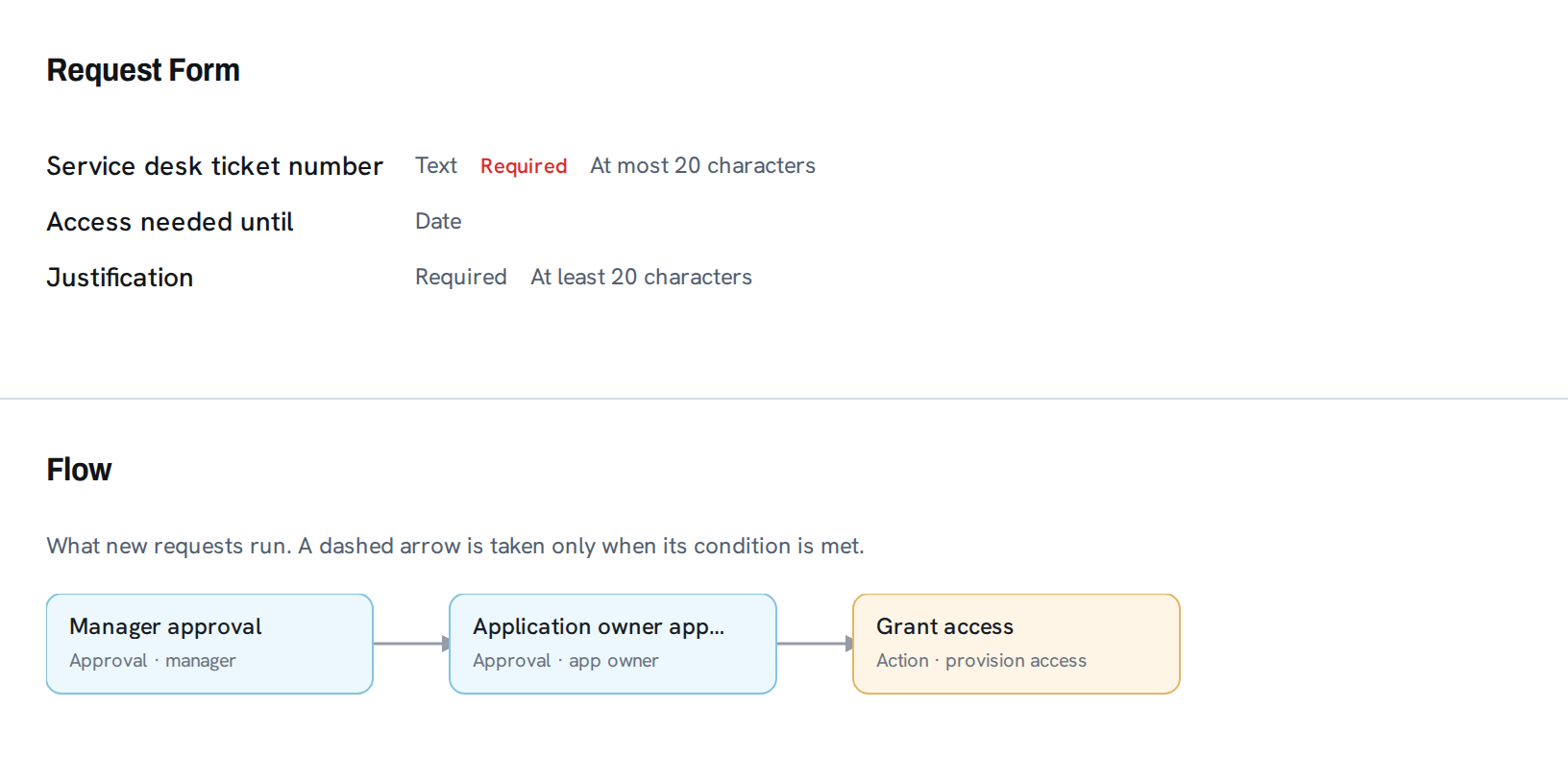Click the "Request Form" heading
Viewport: 1568px width, 757px height.
(143, 70)
